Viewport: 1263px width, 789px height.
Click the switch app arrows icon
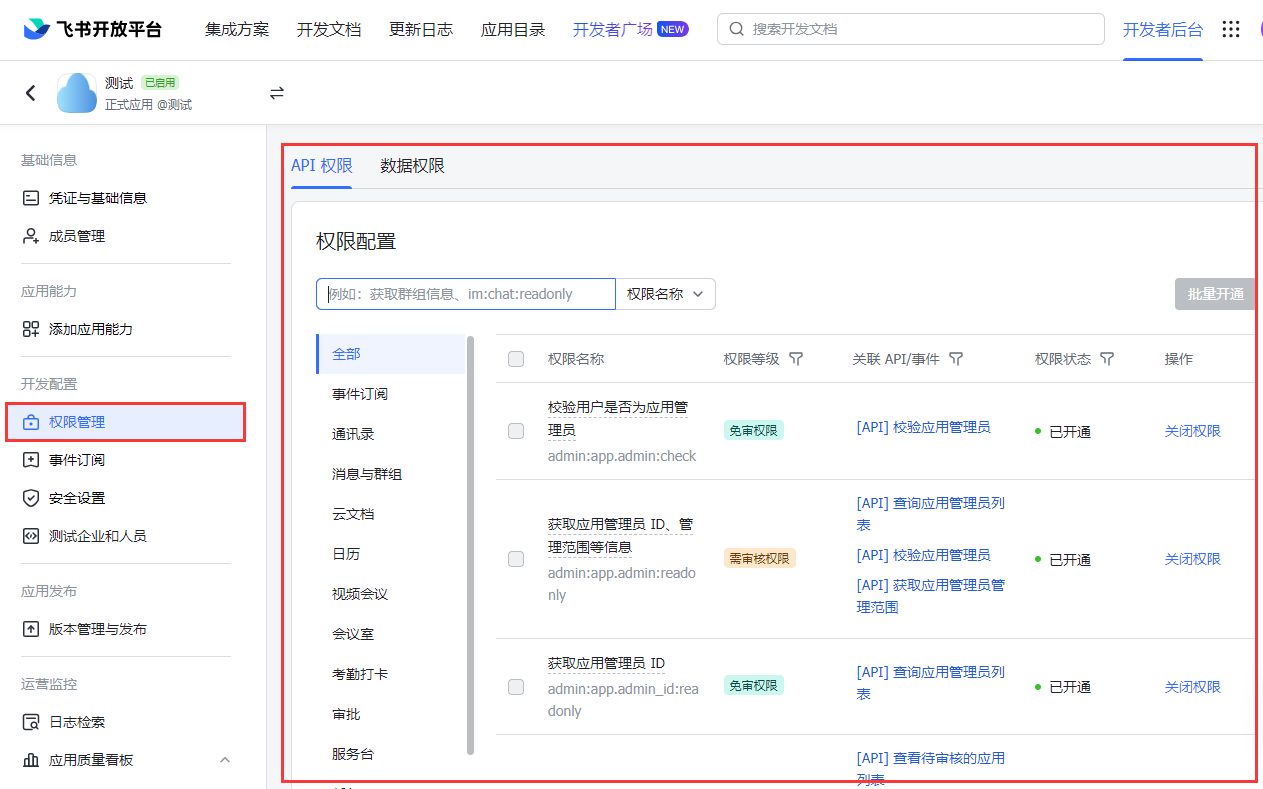(x=277, y=93)
